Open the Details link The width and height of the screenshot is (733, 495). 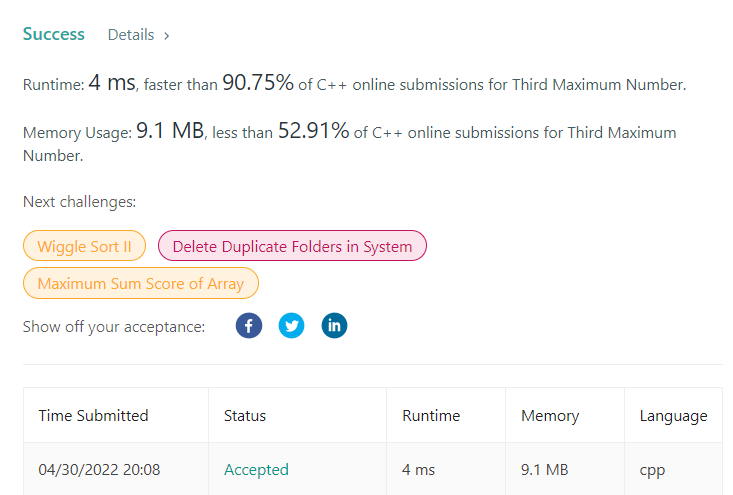coord(131,35)
